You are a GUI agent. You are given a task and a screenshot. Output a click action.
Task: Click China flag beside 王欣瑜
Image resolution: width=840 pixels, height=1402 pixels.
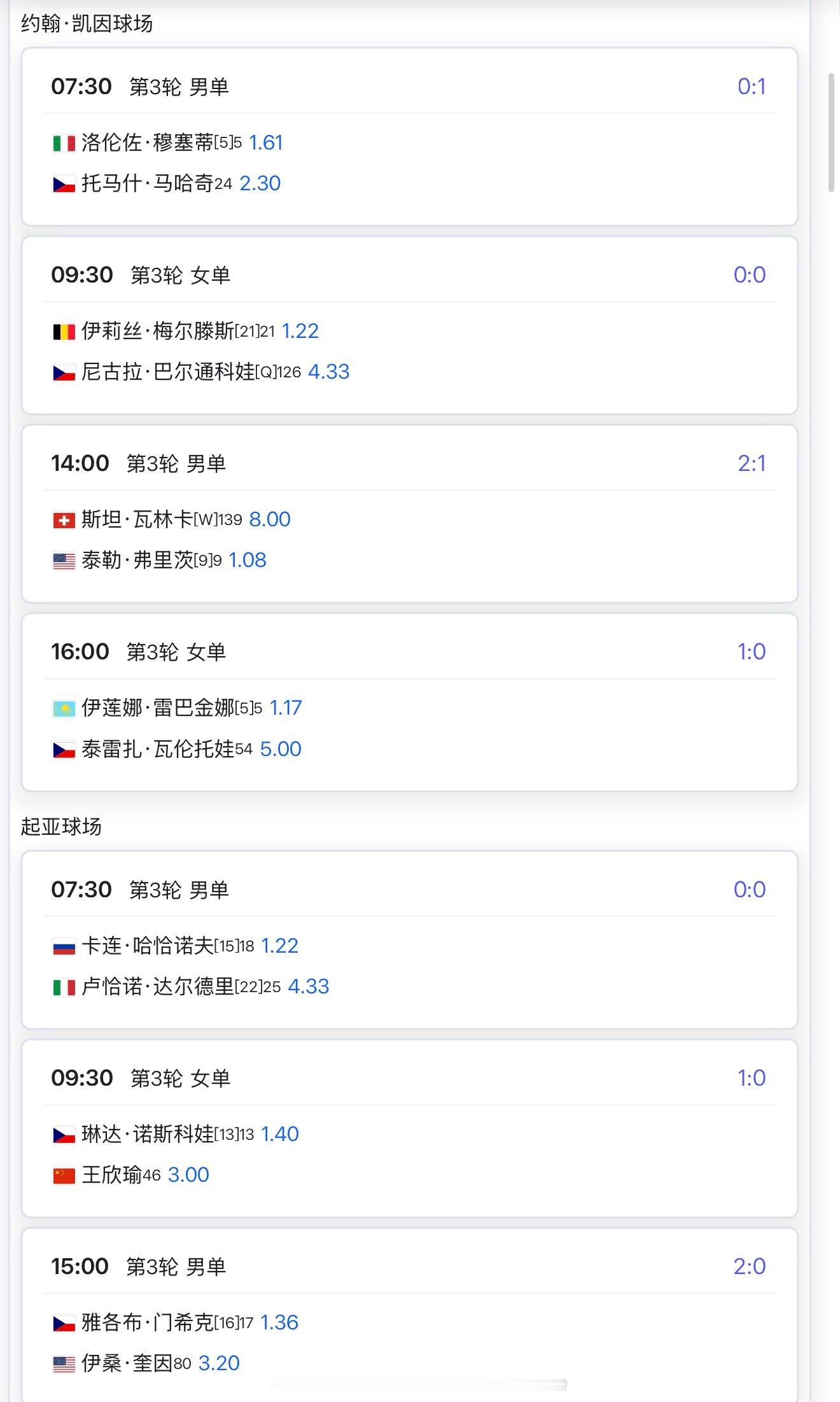pyautogui.click(x=64, y=1176)
